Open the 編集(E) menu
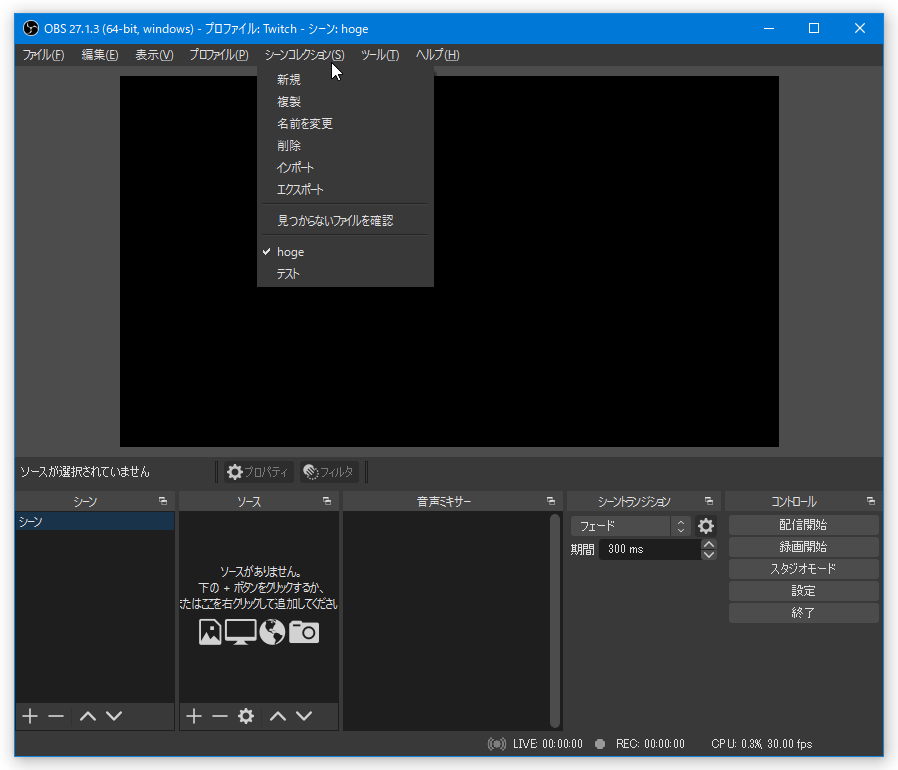The image size is (898, 770). pos(100,55)
